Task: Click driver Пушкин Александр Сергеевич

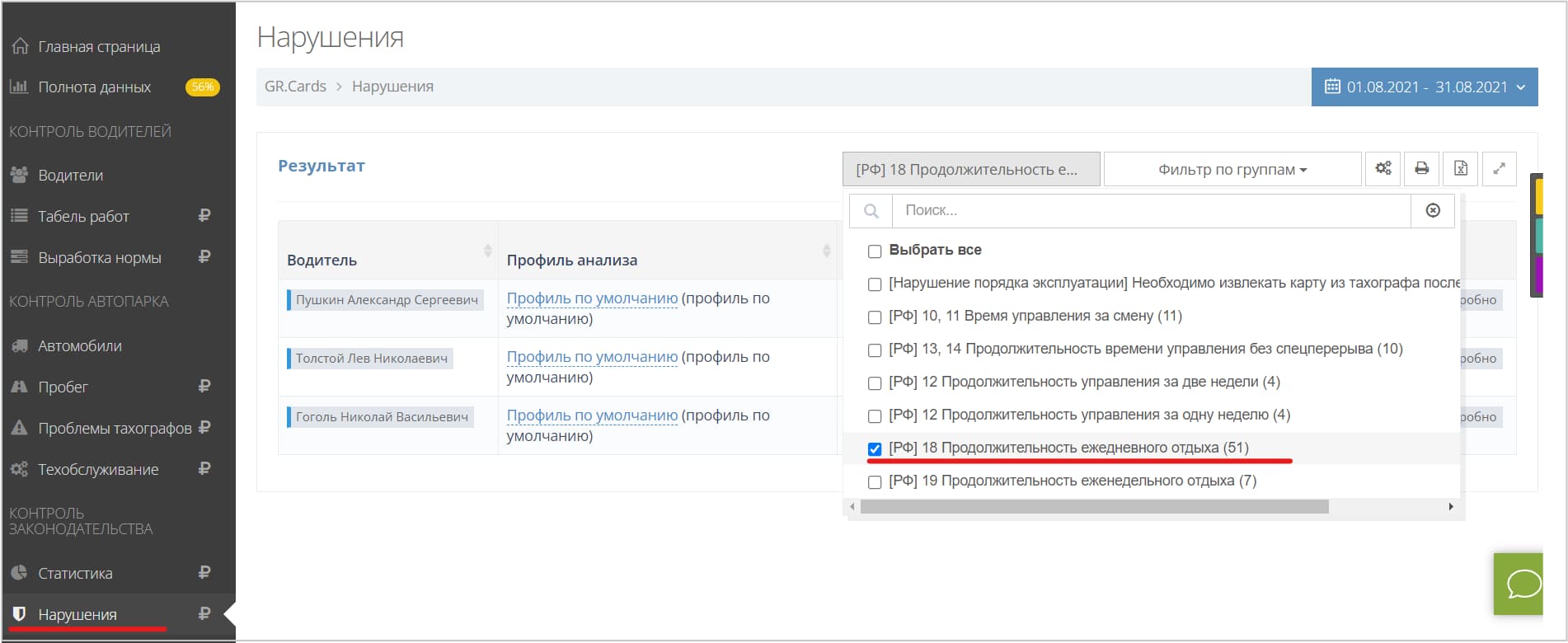Action: 386,300
